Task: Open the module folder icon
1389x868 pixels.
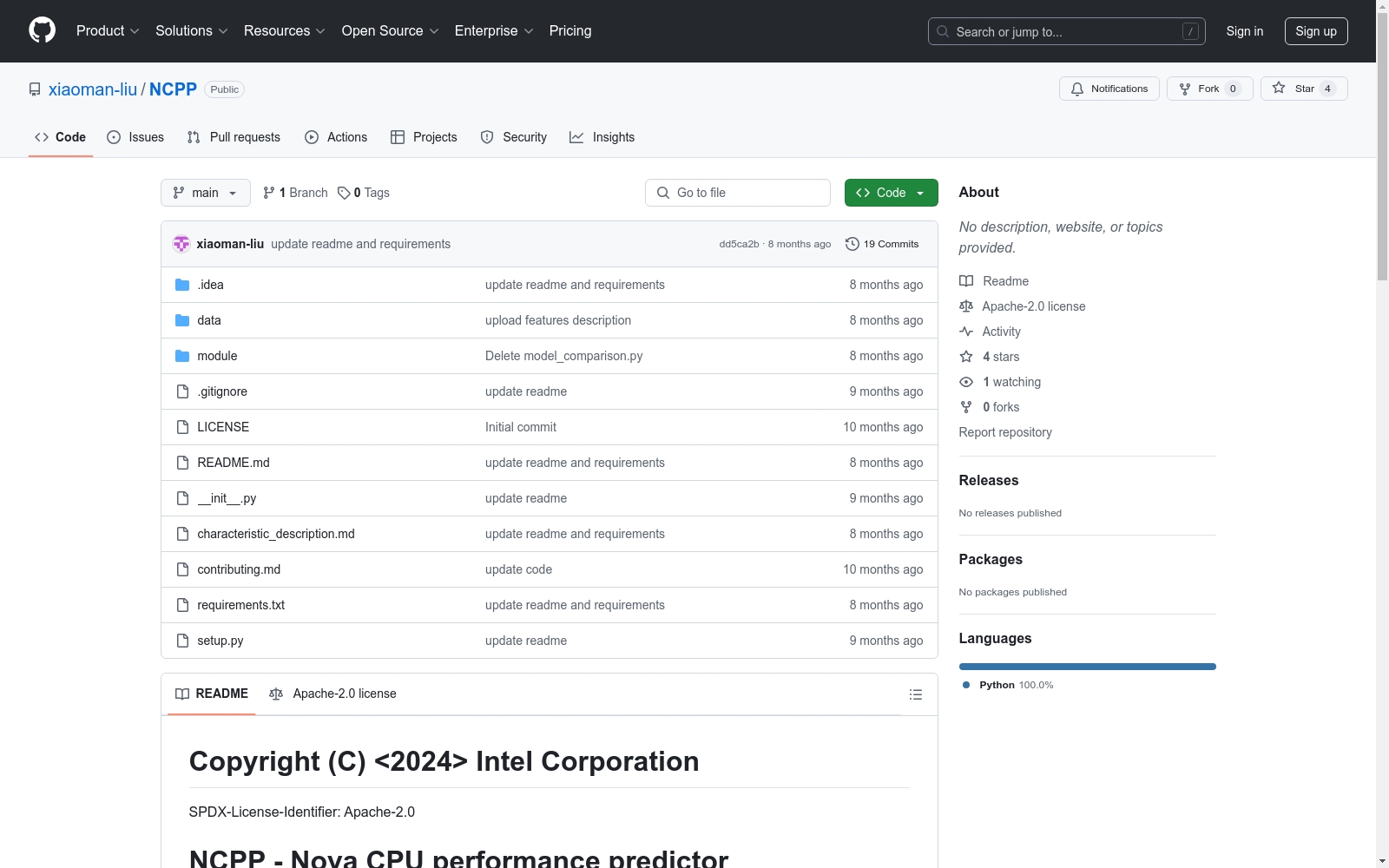Action: (182, 356)
